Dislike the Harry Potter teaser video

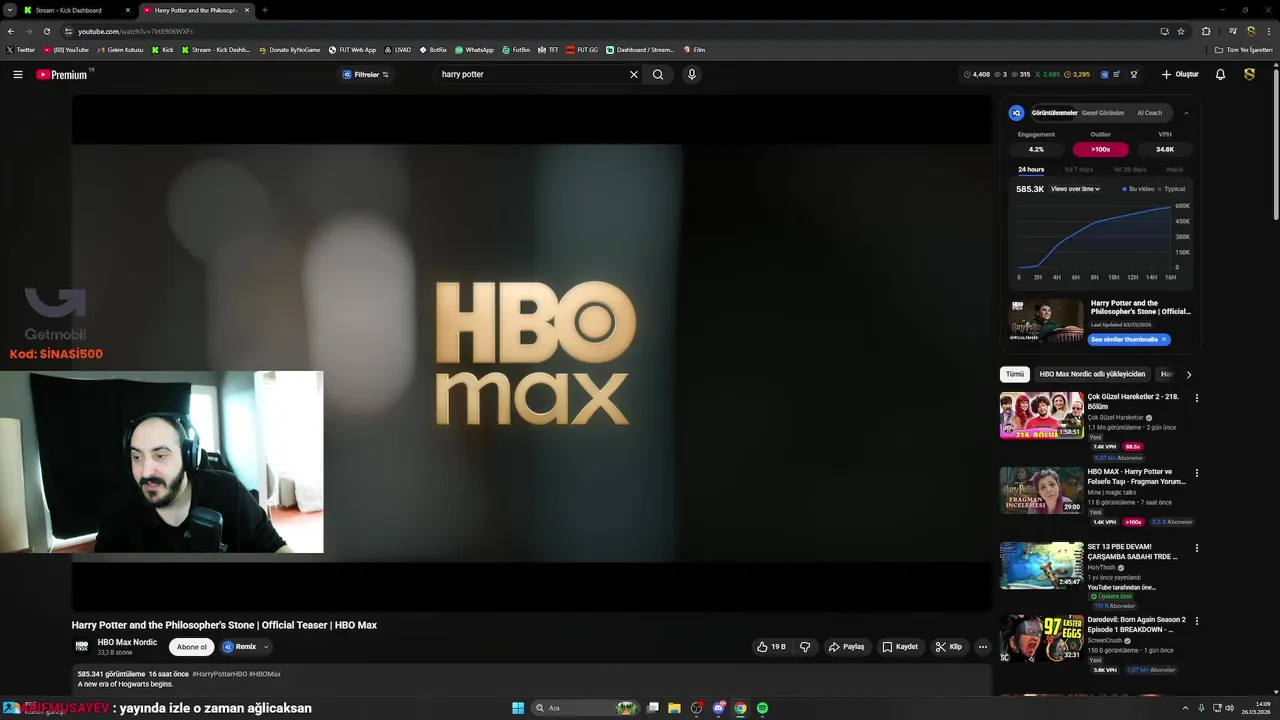pos(805,647)
